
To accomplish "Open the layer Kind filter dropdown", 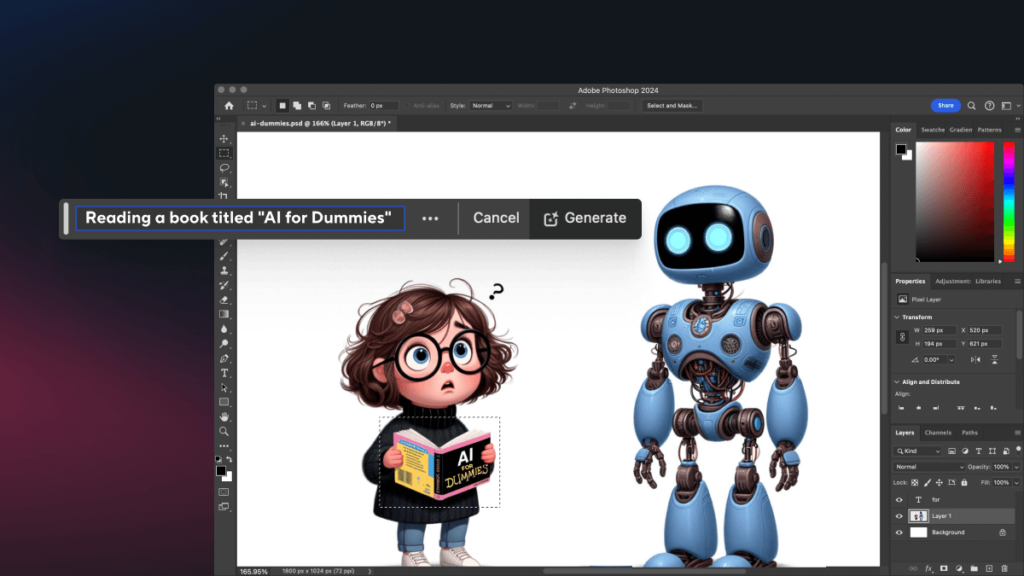I will 918,451.
